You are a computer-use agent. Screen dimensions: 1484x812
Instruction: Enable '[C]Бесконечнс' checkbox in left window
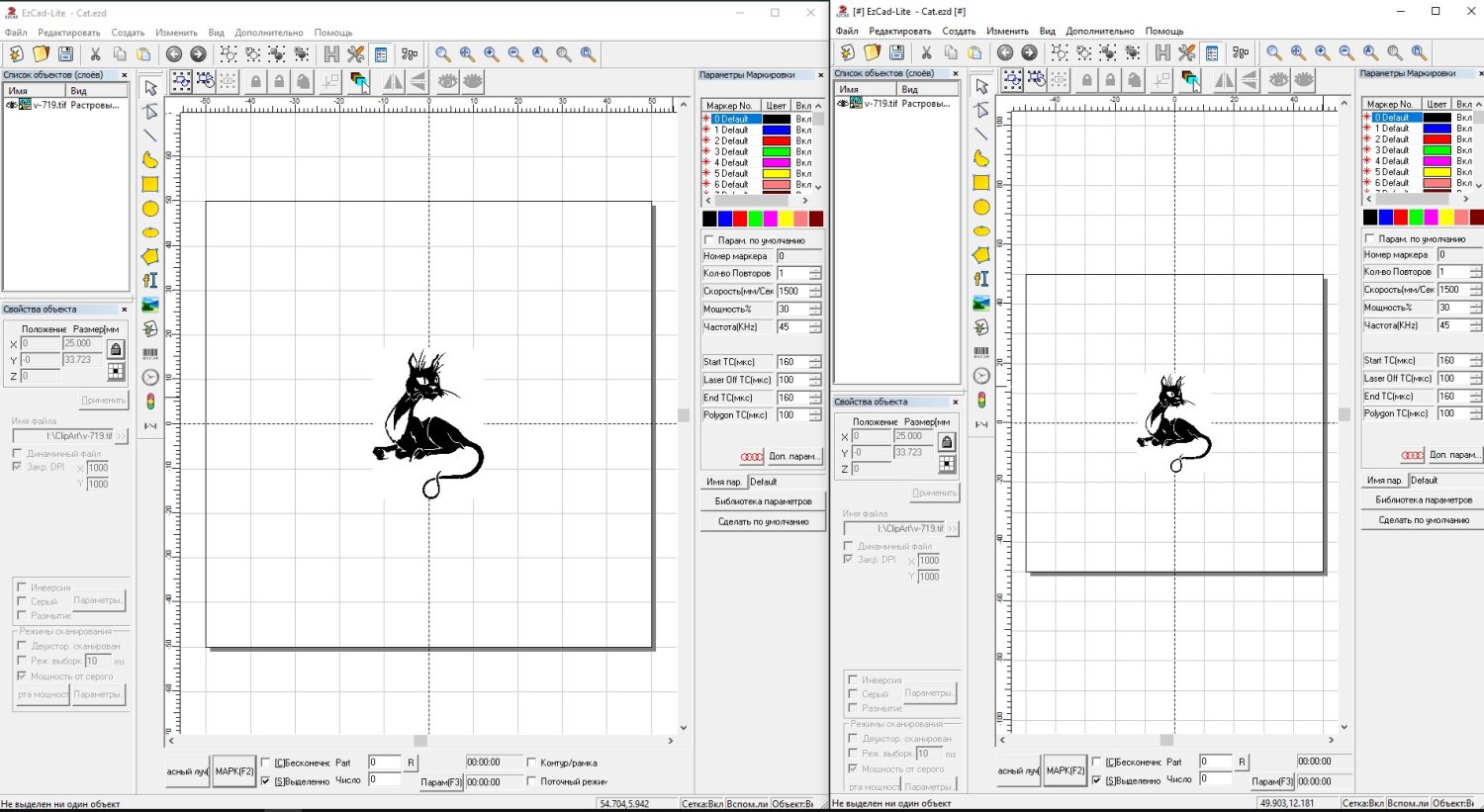click(265, 763)
